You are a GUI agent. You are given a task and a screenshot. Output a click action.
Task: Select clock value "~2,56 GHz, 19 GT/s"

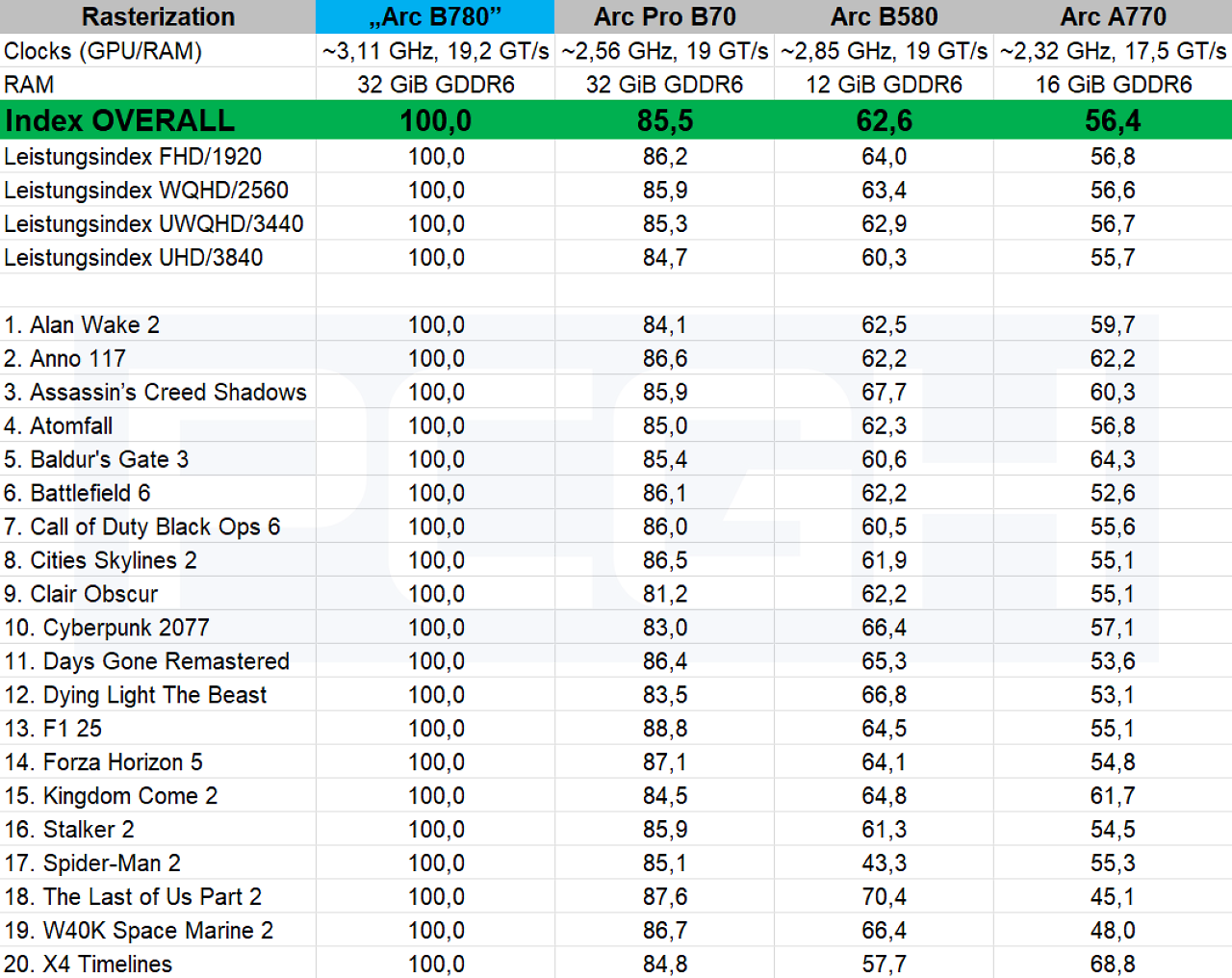pyautogui.click(x=664, y=51)
